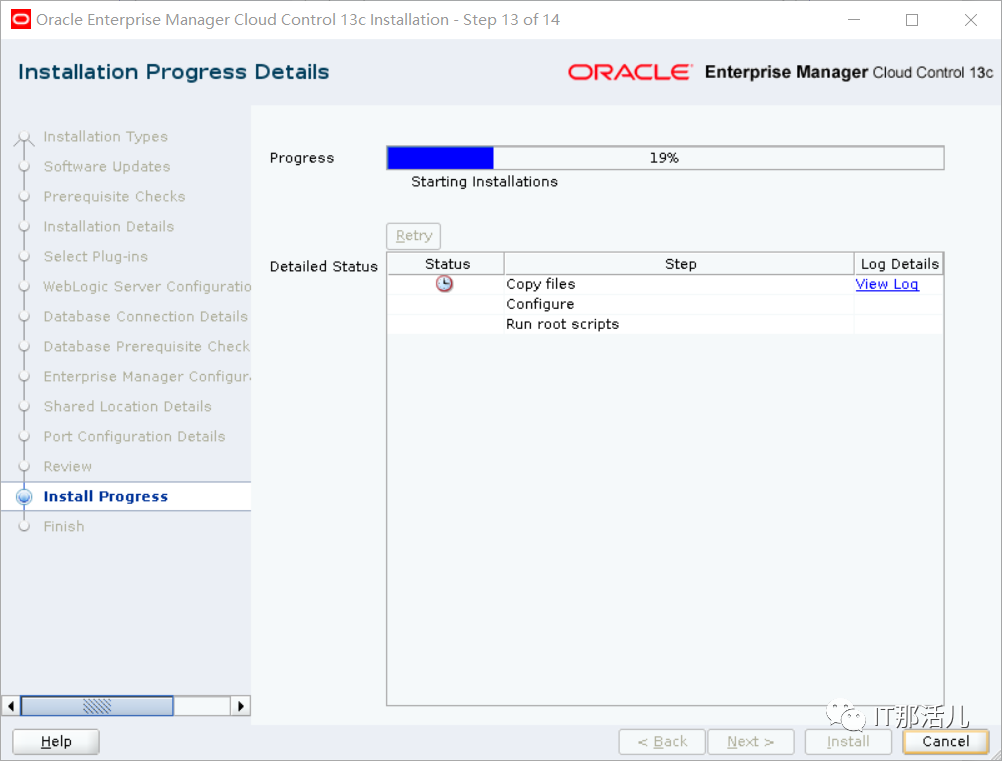1002x761 pixels.
Task: Click the Install button
Action: click(x=848, y=741)
